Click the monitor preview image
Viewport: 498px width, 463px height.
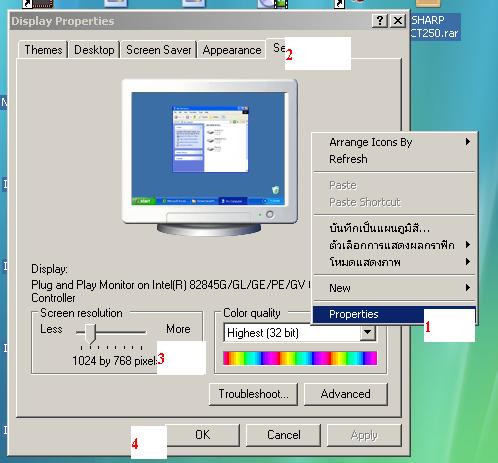tap(210, 157)
